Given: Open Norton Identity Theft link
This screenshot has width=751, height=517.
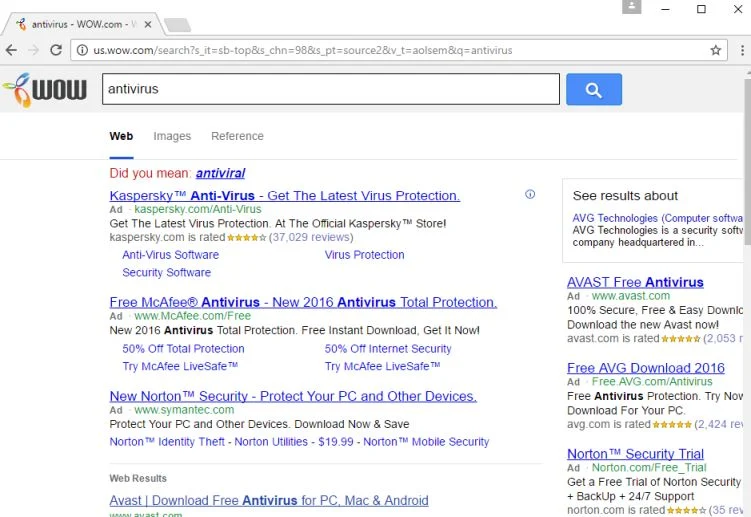Looking at the screenshot, I should pyautogui.click(x=167, y=442).
